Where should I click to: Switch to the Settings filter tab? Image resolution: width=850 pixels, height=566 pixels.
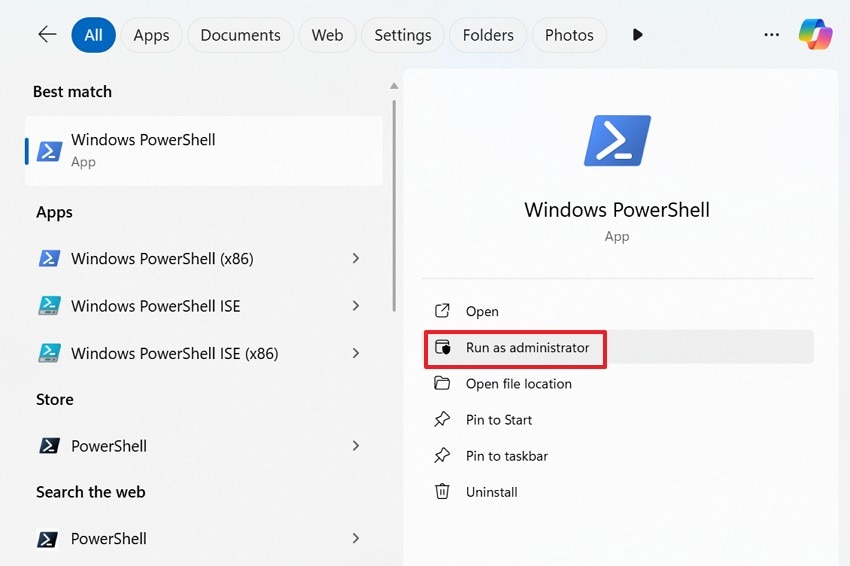(x=403, y=35)
